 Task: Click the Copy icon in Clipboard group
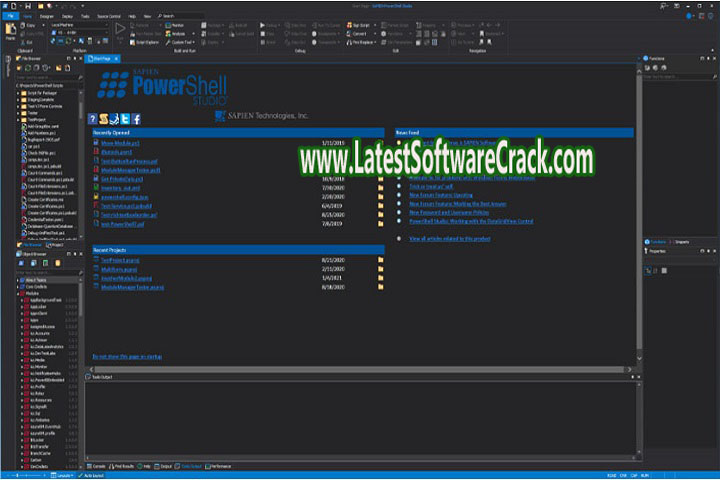pyautogui.click(x=23, y=25)
